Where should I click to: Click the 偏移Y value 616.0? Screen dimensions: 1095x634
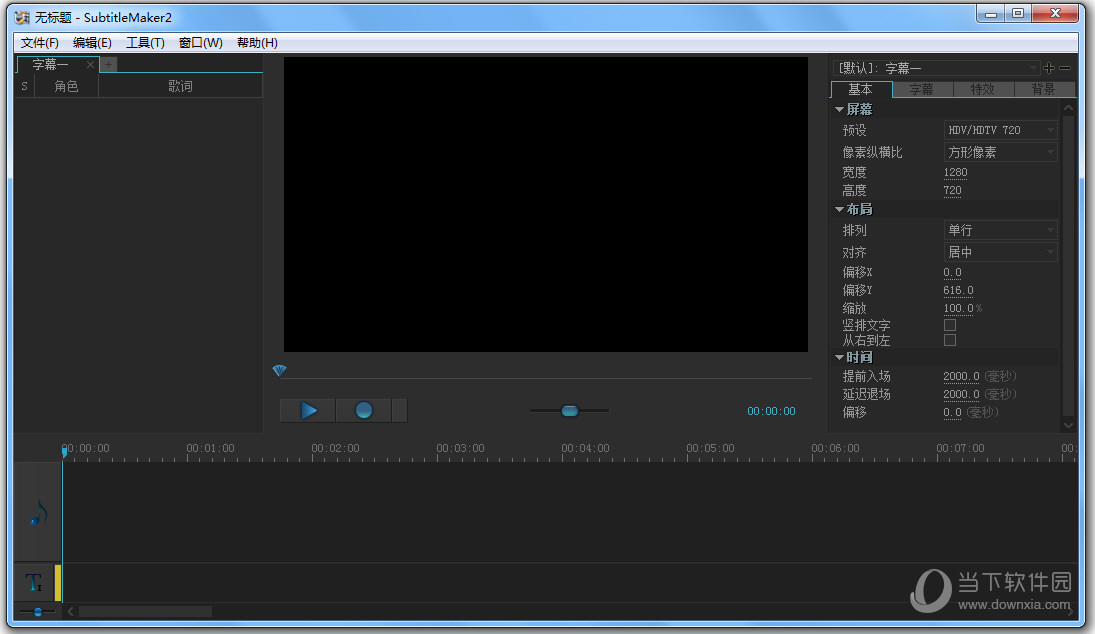point(958,290)
